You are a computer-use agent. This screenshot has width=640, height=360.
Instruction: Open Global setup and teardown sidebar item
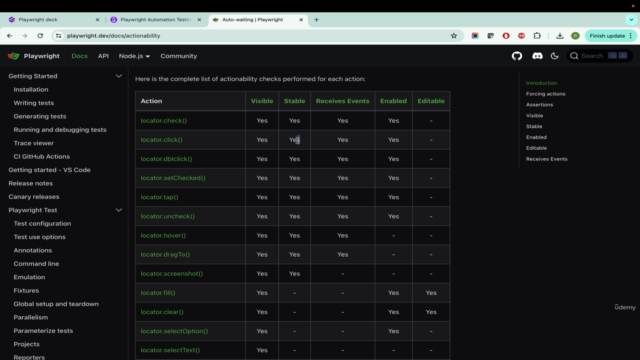coord(56,304)
